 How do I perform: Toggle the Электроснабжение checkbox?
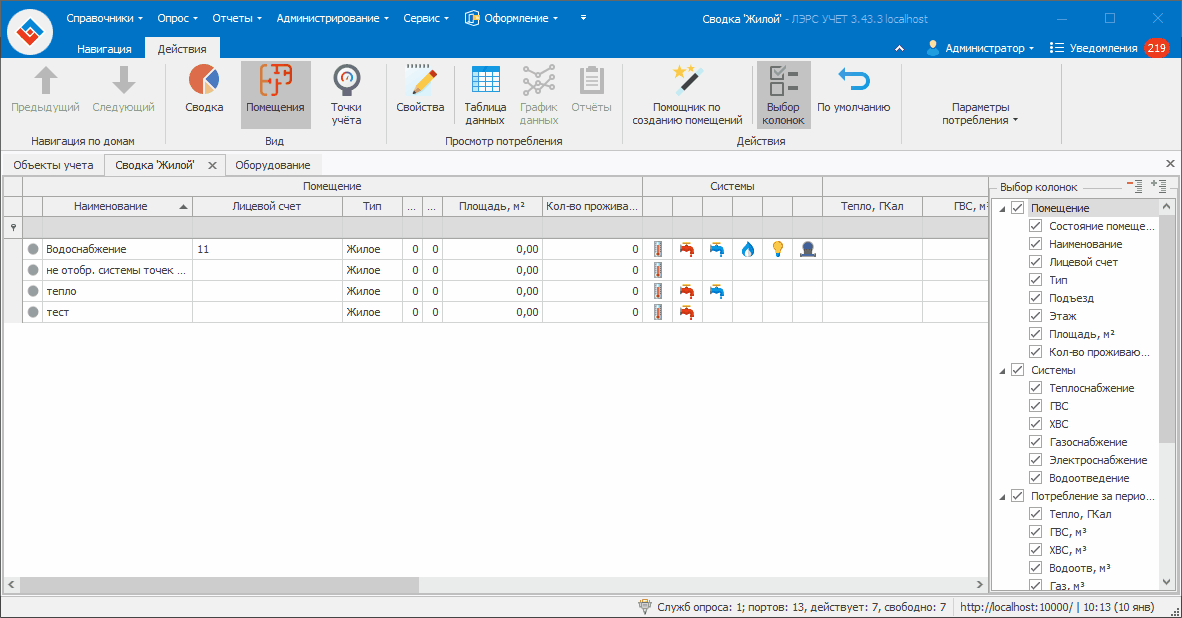[1035, 460]
